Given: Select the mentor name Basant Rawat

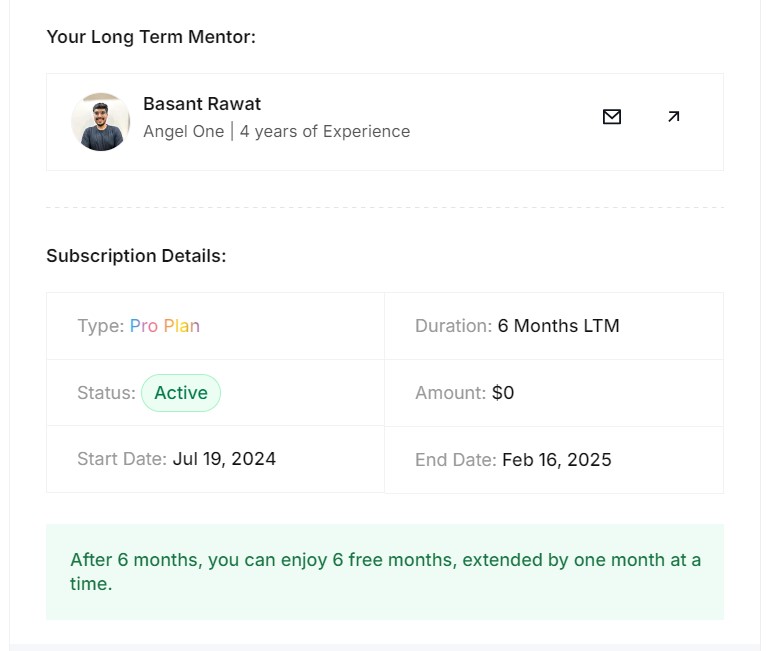Looking at the screenshot, I should pos(202,104).
